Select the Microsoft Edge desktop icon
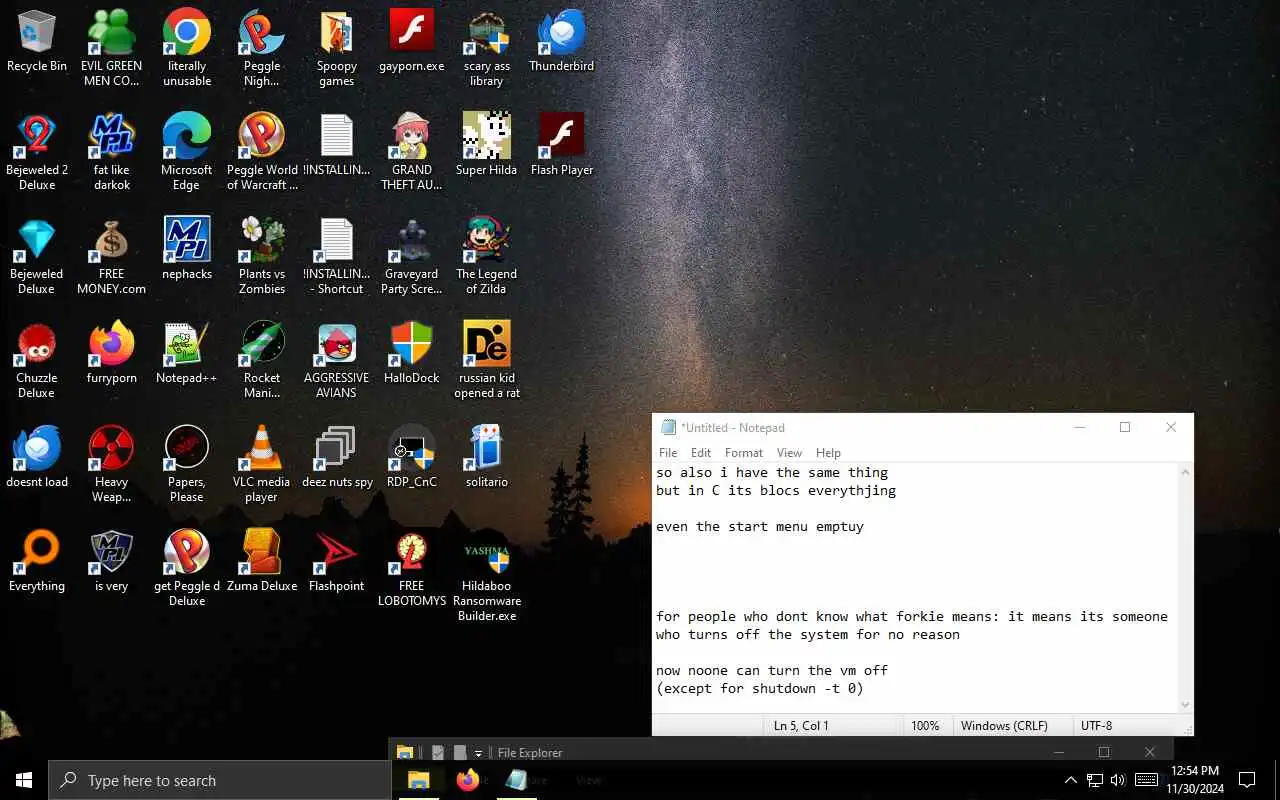The width and height of the screenshot is (1280, 800). click(x=187, y=152)
